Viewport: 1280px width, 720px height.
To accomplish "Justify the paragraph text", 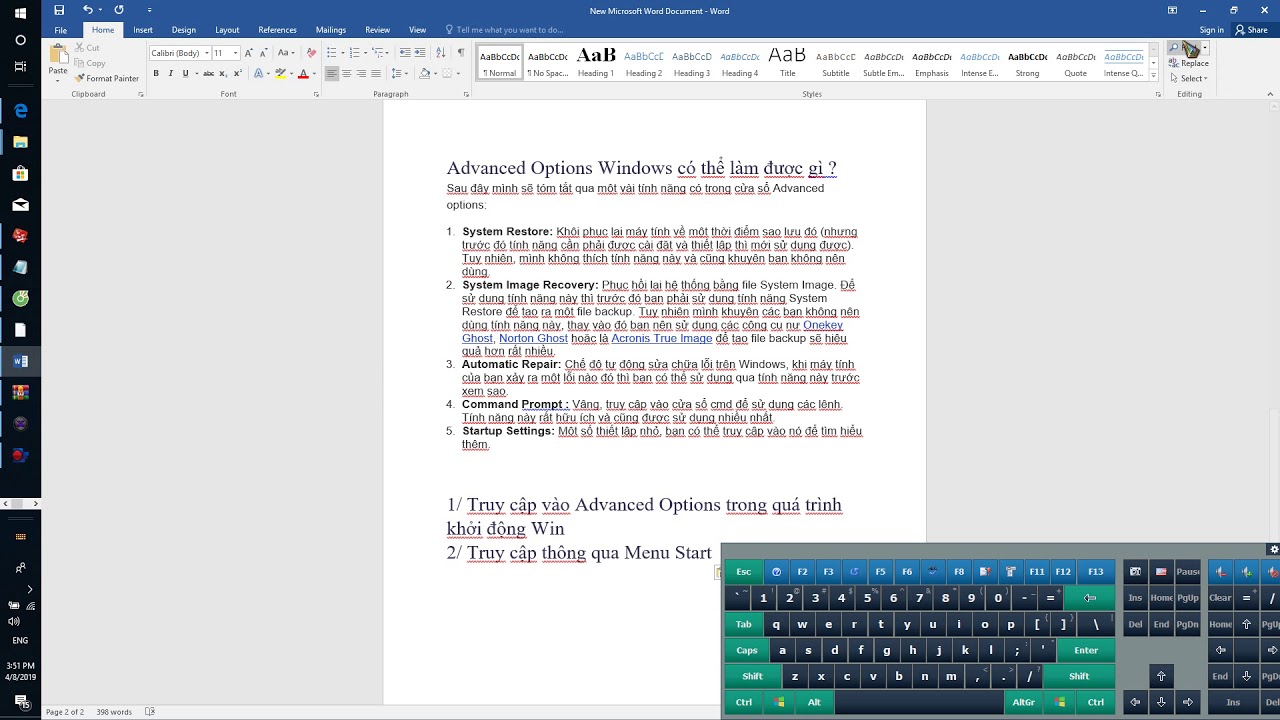I will [376, 73].
